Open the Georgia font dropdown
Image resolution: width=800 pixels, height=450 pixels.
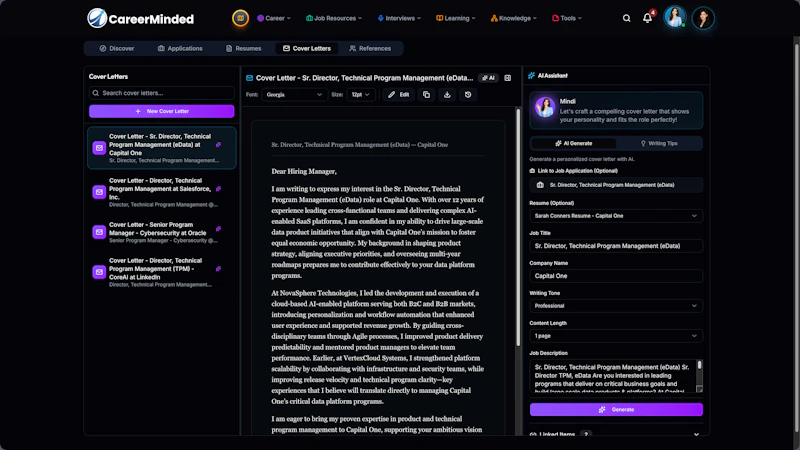pyautogui.click(x=294, y=94)
